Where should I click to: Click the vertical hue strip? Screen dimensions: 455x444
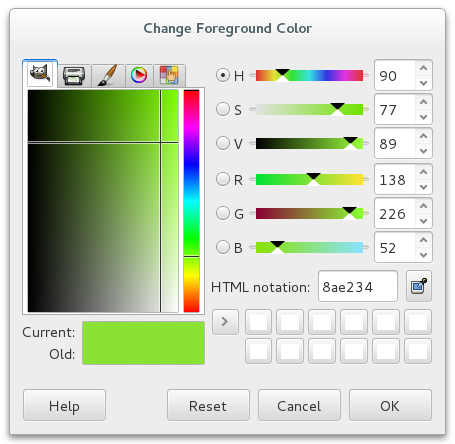191,201
